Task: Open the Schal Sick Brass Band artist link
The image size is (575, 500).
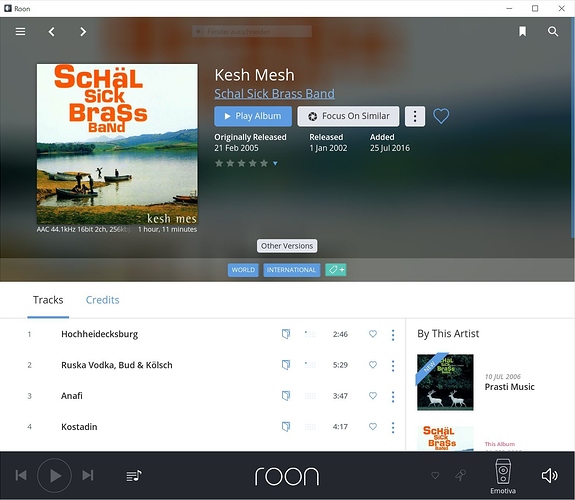Action: pos(274,94)
